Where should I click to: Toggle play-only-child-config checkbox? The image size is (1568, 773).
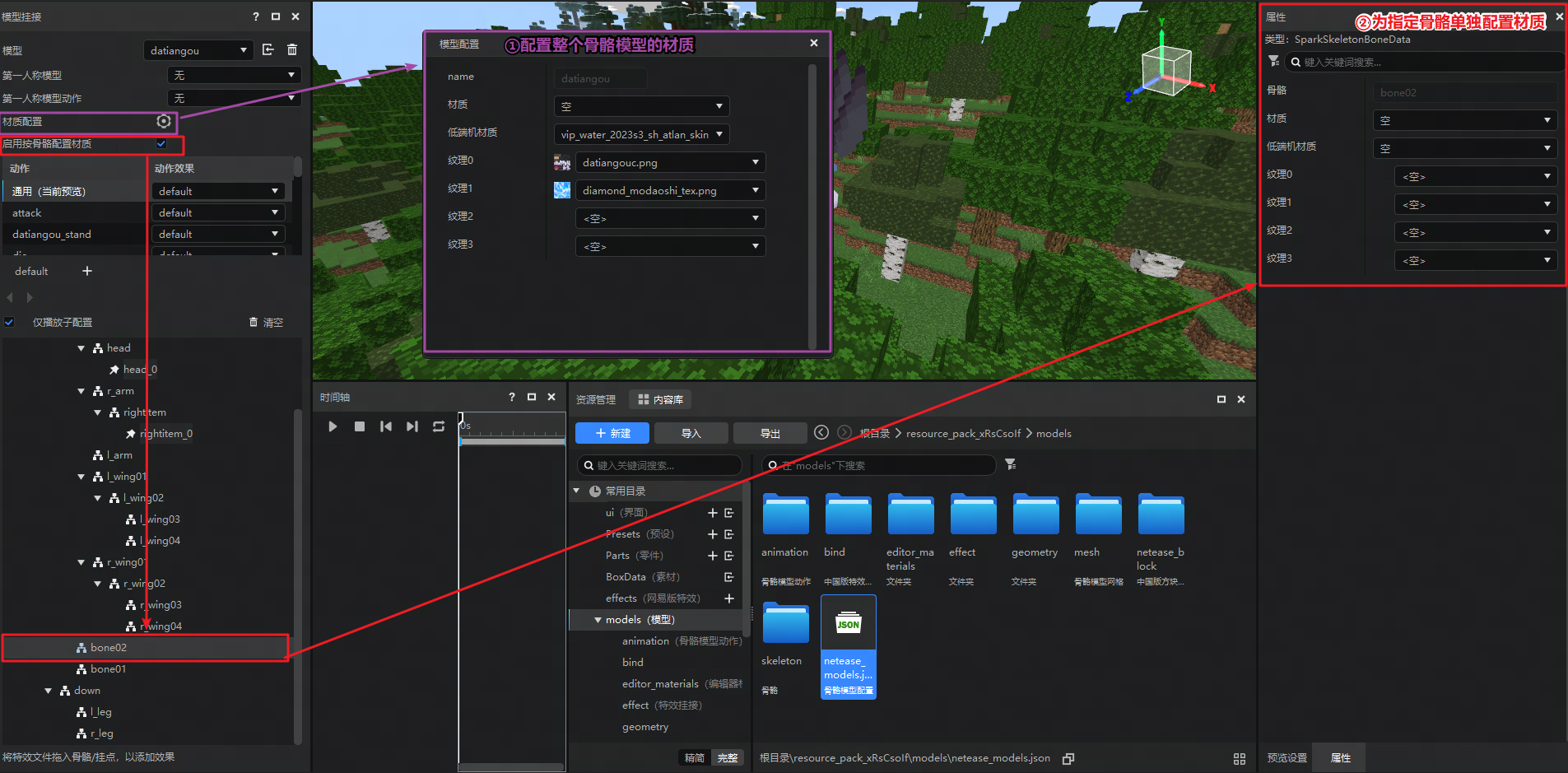click(x=9, y=323)
